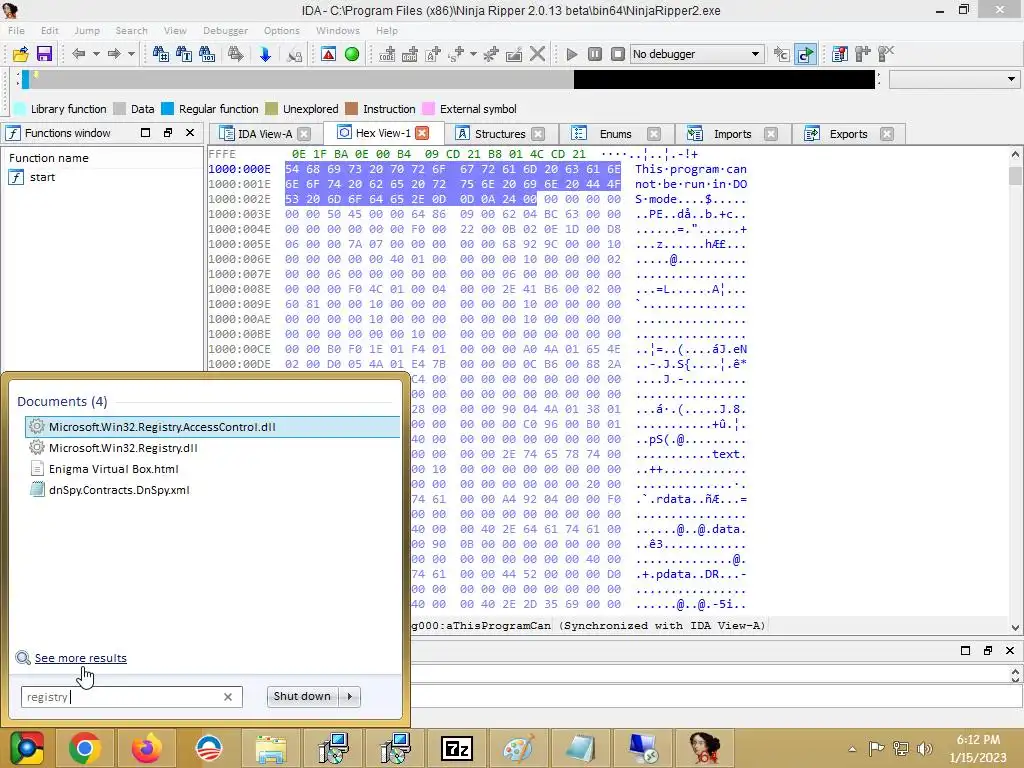Pause the process with the pause button

pyautogui.click(x=594, y=54)
